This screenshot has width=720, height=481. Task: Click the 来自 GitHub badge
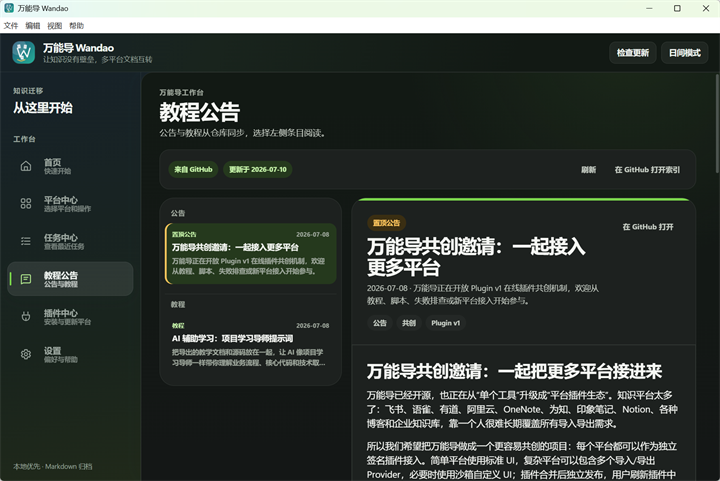pyautogui.click(x=193, y=169)
